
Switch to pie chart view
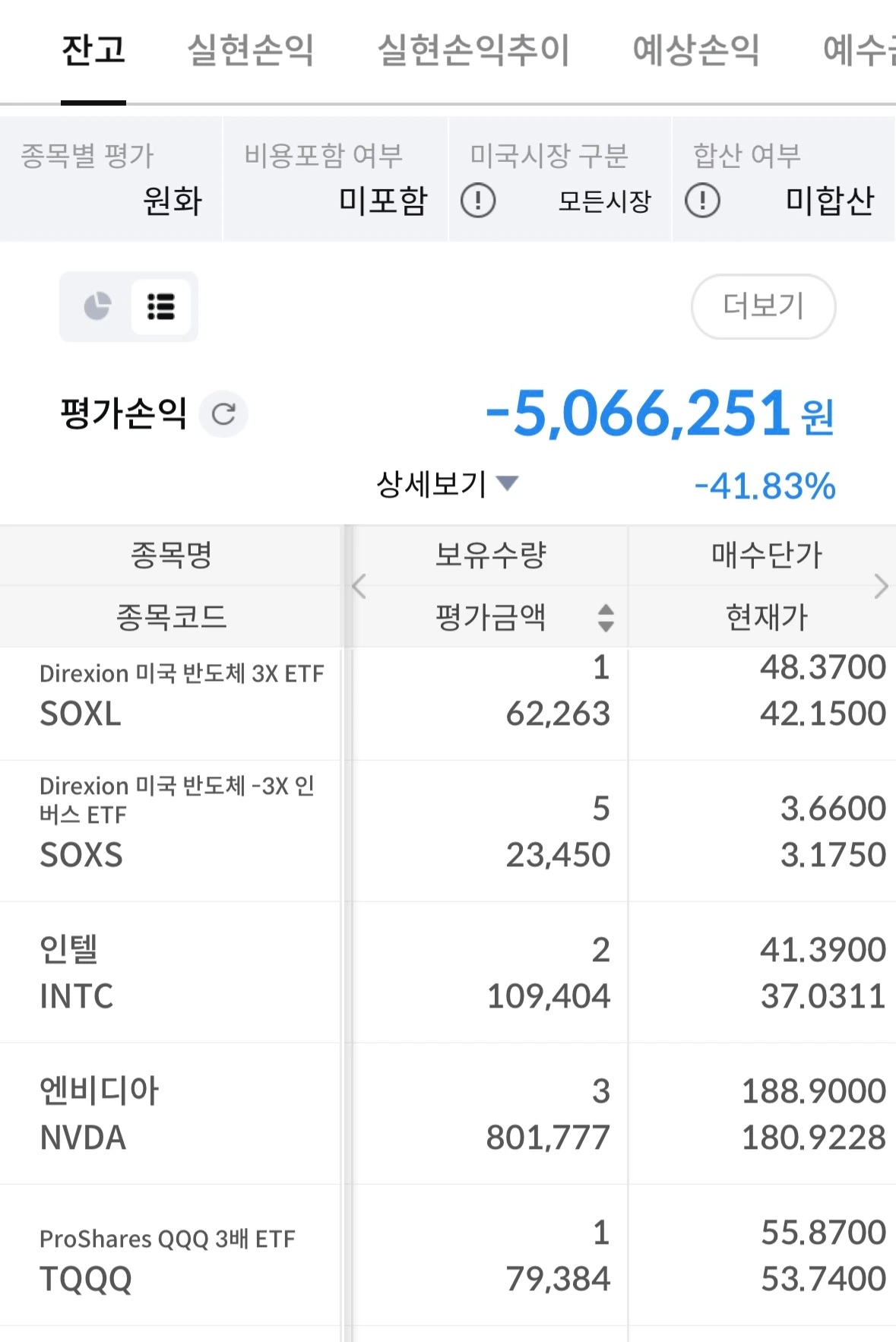(x=97, y=306)
